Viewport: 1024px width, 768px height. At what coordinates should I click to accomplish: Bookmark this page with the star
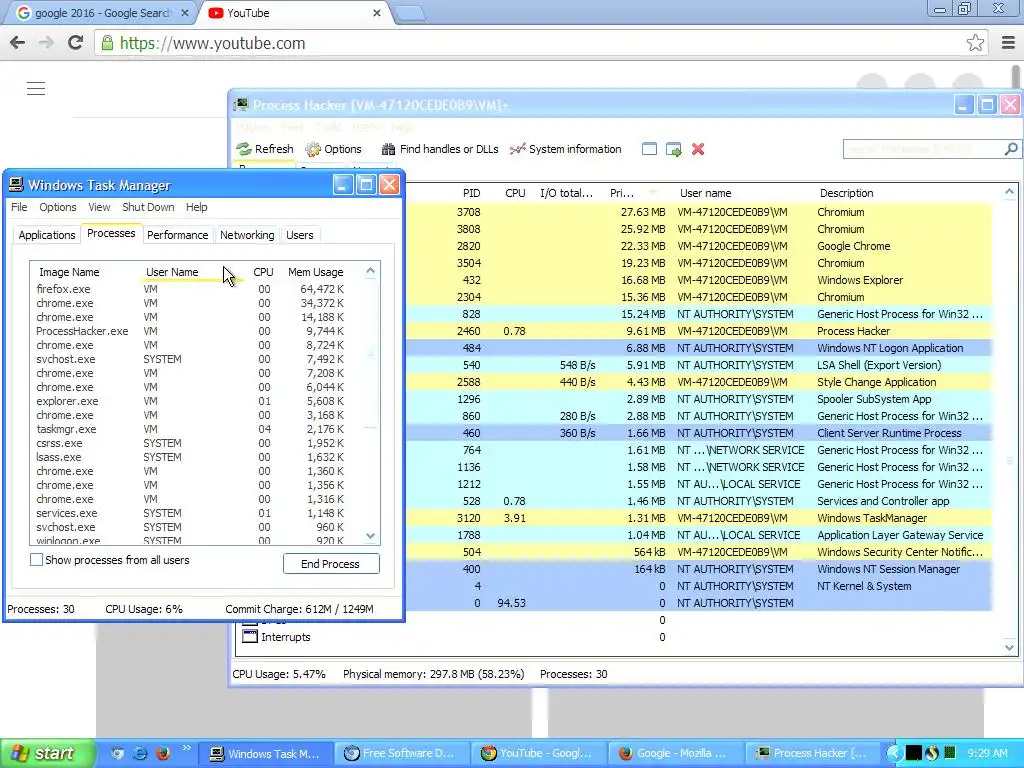pos(975,43)
